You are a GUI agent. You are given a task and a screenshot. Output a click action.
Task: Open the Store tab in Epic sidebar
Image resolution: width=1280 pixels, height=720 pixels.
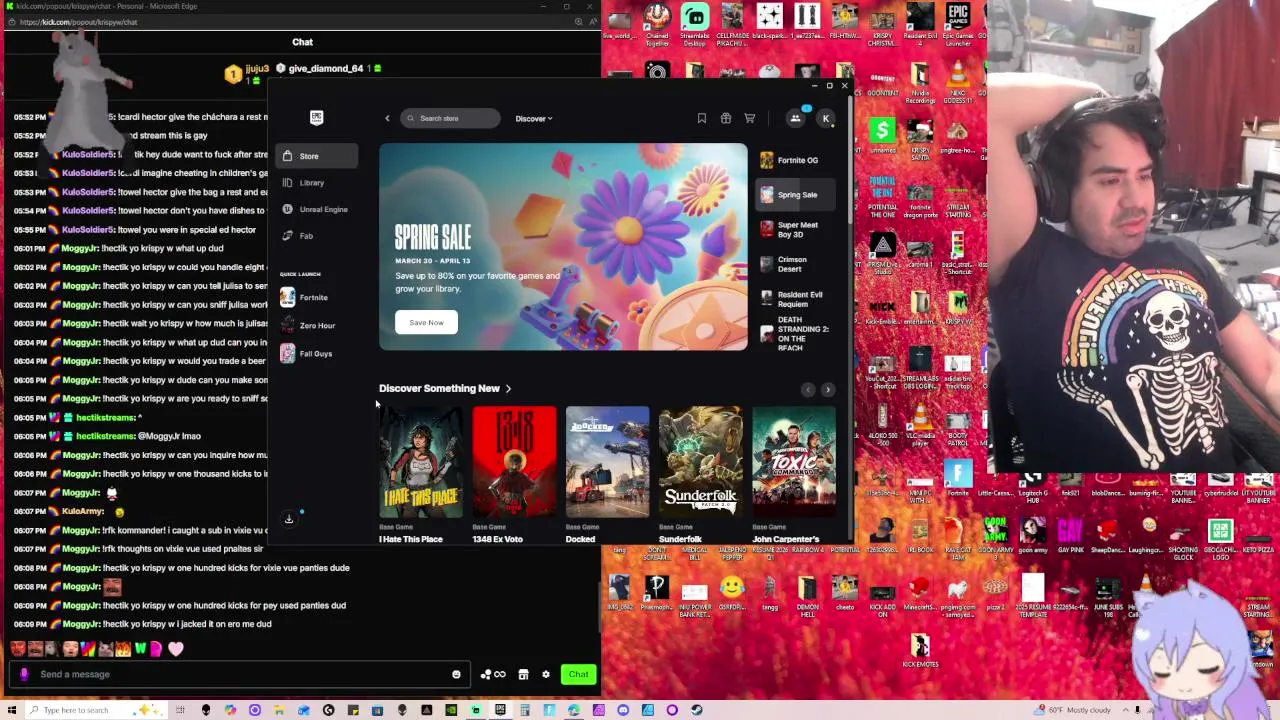pyautogui.click(x=317, y=156)
